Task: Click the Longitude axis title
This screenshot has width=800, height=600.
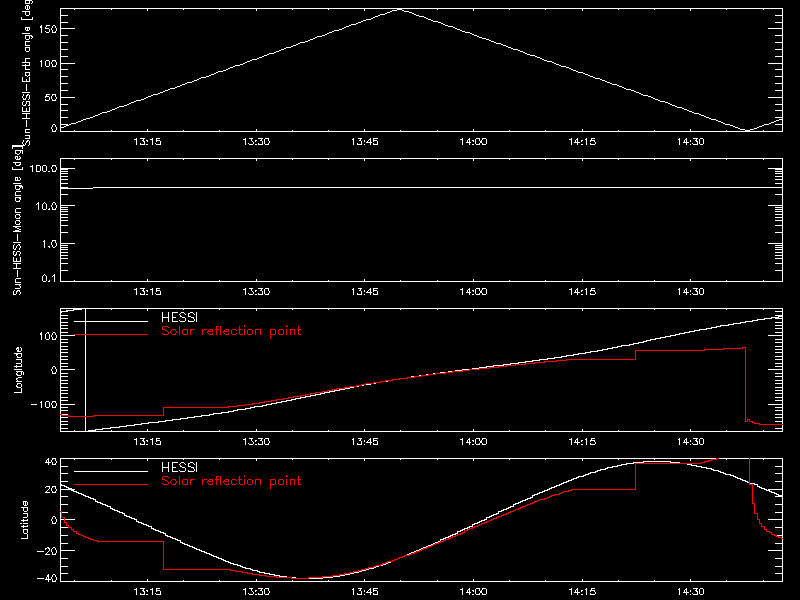Action: coord(18,370)
